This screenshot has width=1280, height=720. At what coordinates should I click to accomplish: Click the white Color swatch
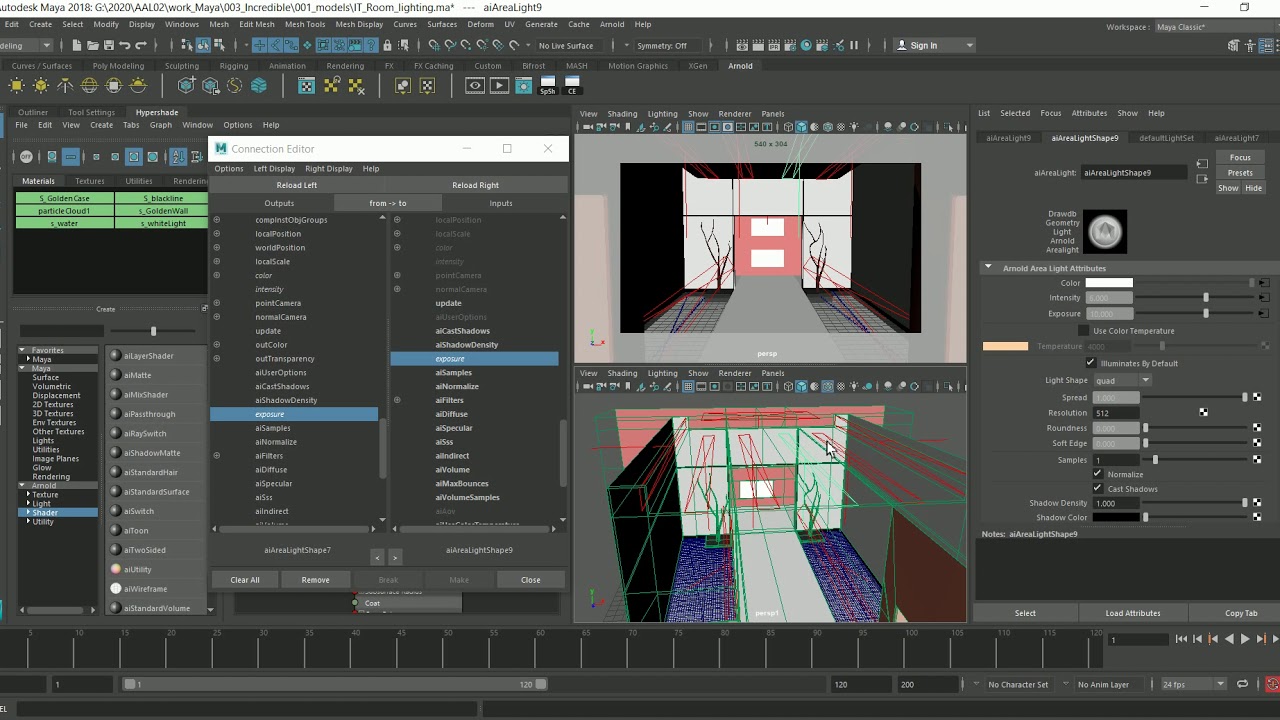pyautogui.click(x=1109, y=283)
